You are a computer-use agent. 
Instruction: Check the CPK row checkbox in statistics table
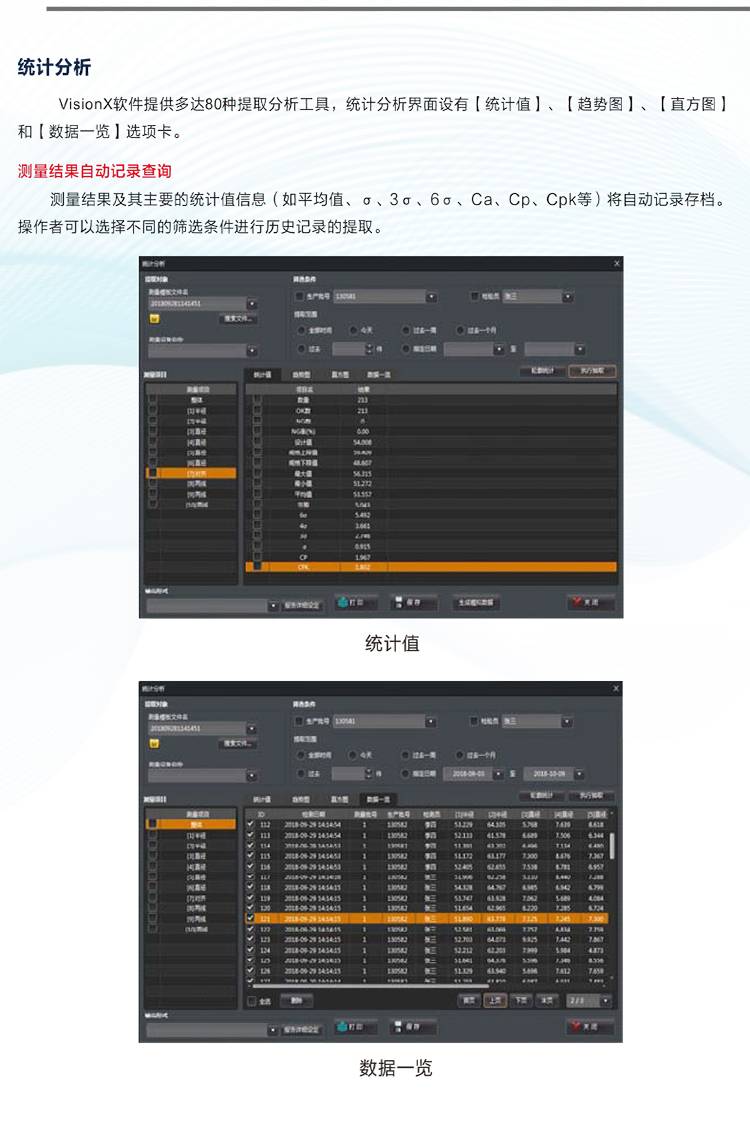pos(258,566)
